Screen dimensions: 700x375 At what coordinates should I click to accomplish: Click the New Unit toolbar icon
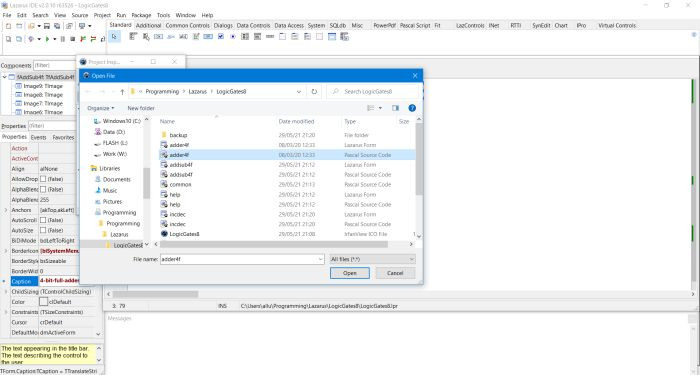8,26
